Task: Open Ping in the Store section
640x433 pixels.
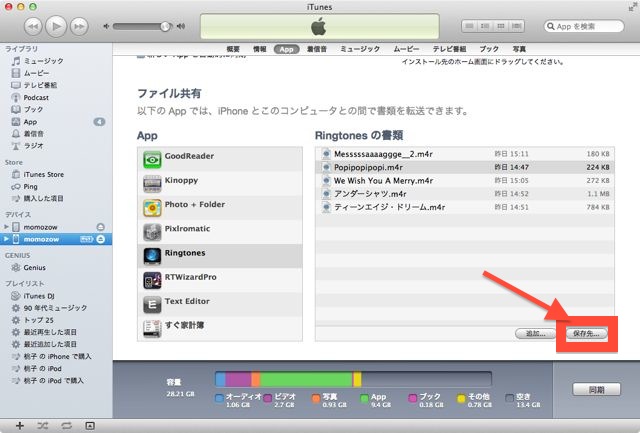Action: coord(30,187)
